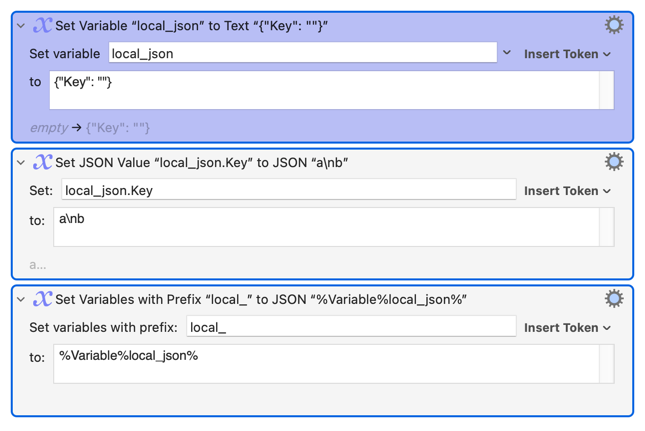Collapse the Set JSON Value action
The image size is (645, 431).
click(x=21, y=162)
